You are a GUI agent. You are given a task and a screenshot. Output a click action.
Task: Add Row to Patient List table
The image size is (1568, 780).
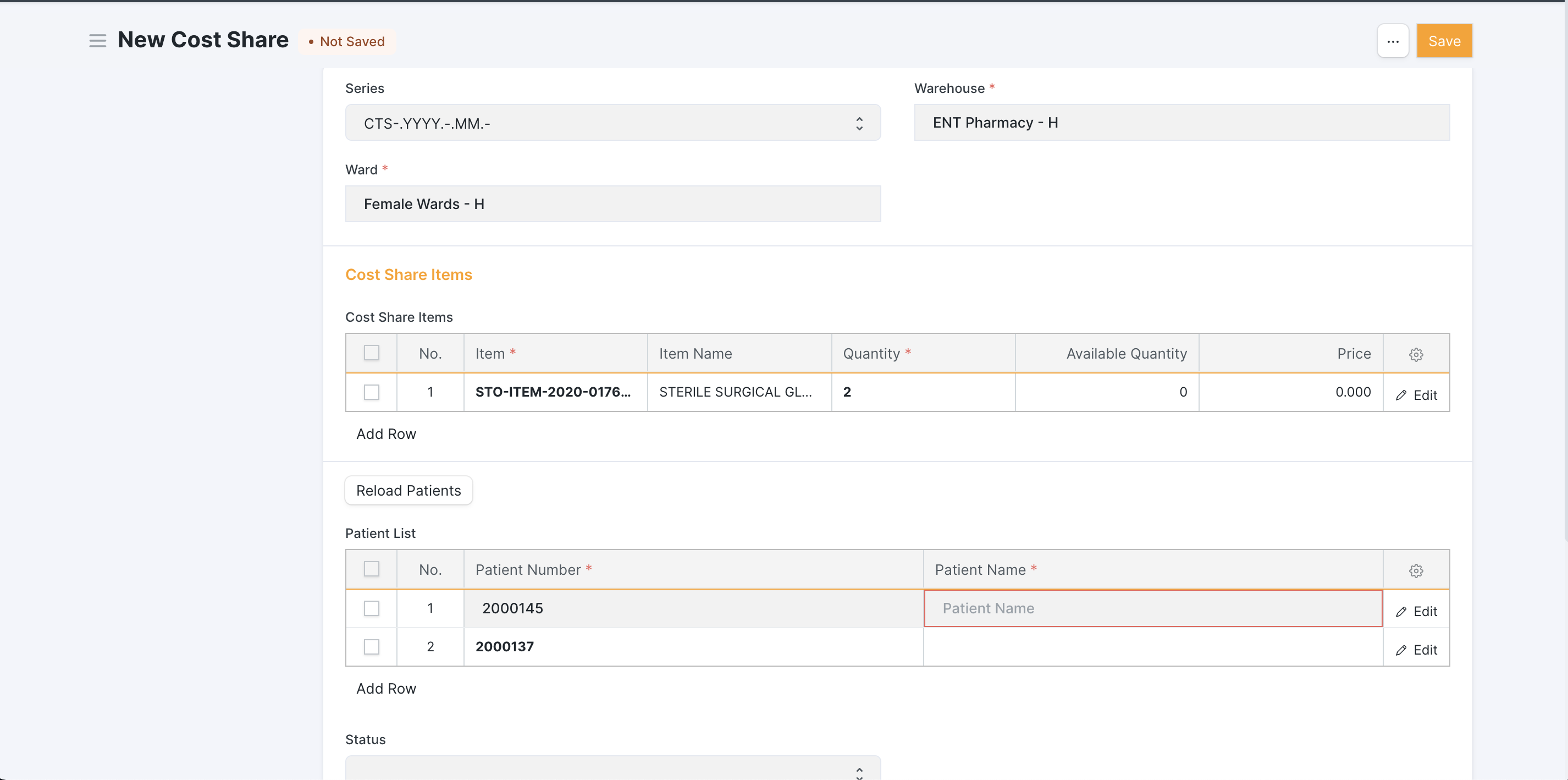tap(386, 688)
